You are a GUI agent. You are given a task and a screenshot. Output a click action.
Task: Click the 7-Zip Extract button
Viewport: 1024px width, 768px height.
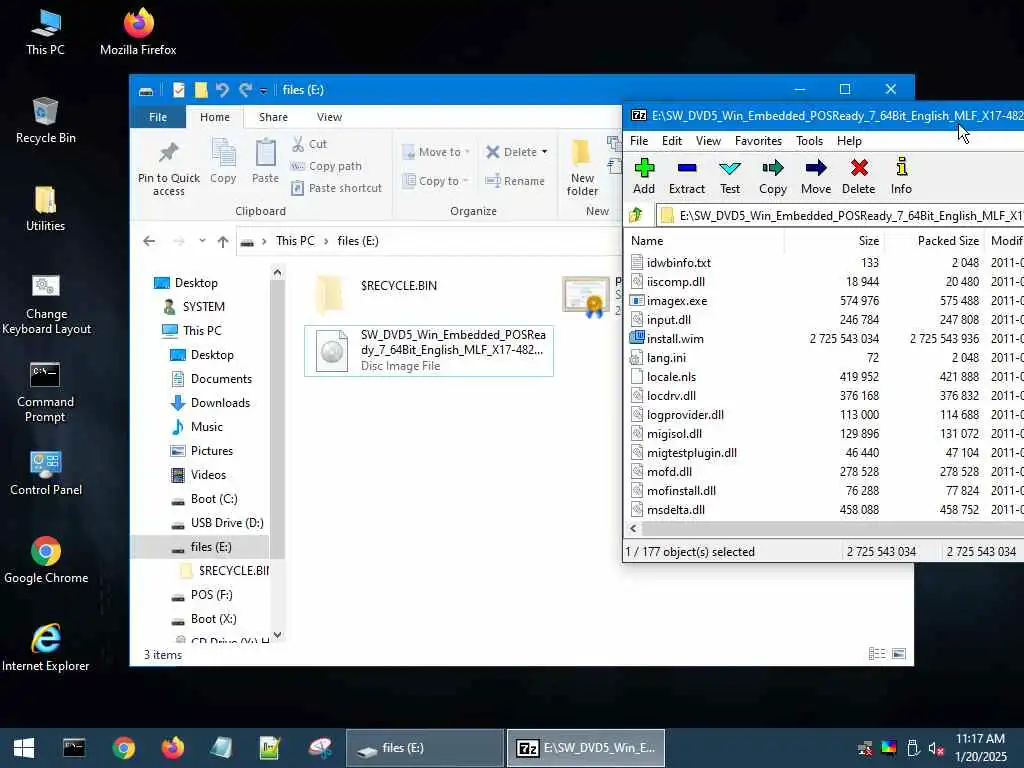click(686, 176)
